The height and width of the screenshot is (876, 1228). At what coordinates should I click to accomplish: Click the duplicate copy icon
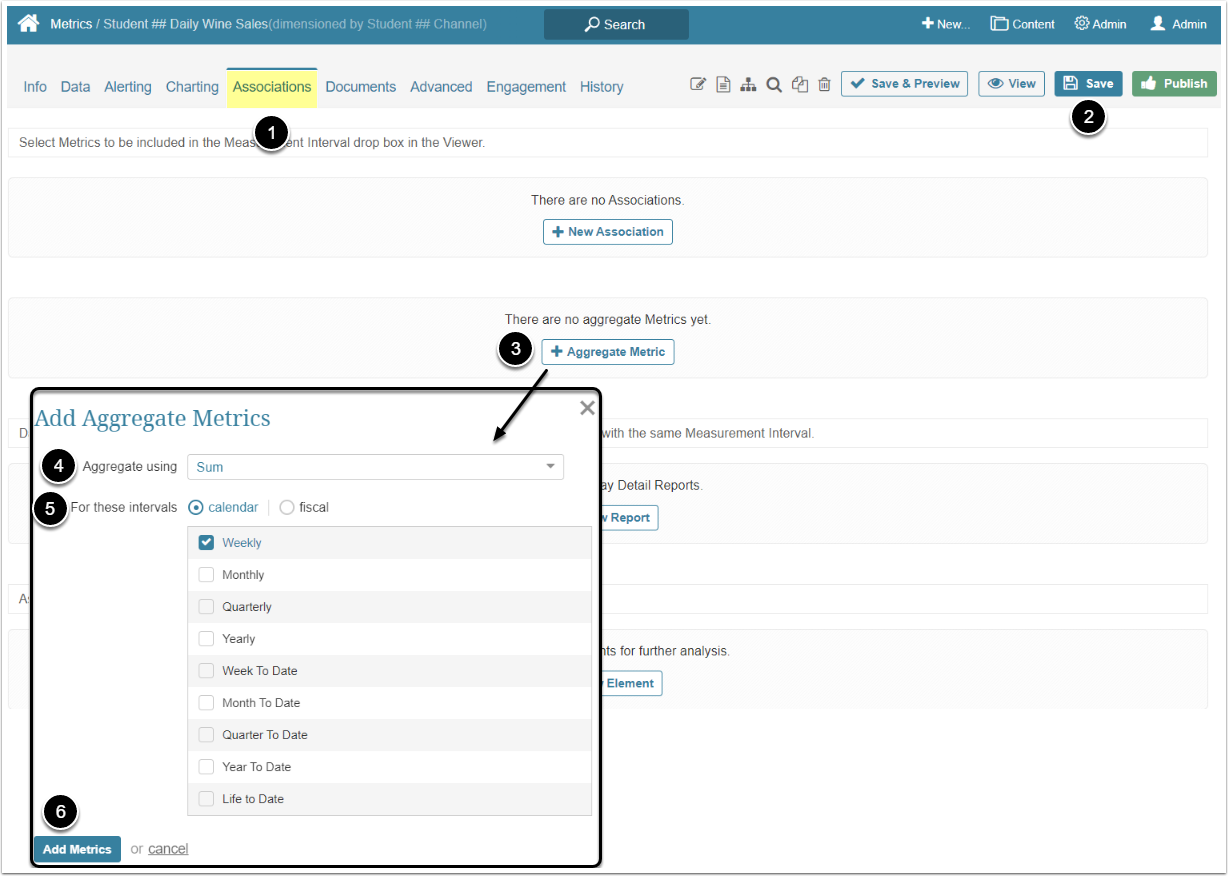800,85
